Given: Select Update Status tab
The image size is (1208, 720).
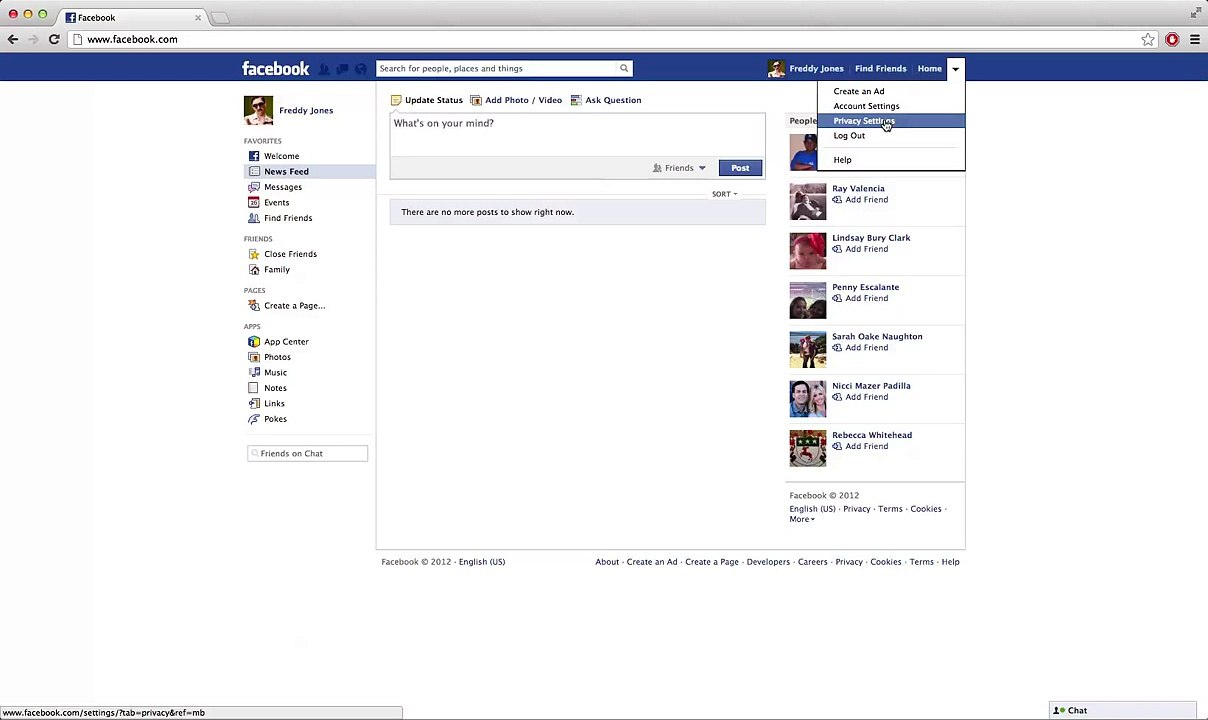Looking at the screenshot, I should (427, 100).
